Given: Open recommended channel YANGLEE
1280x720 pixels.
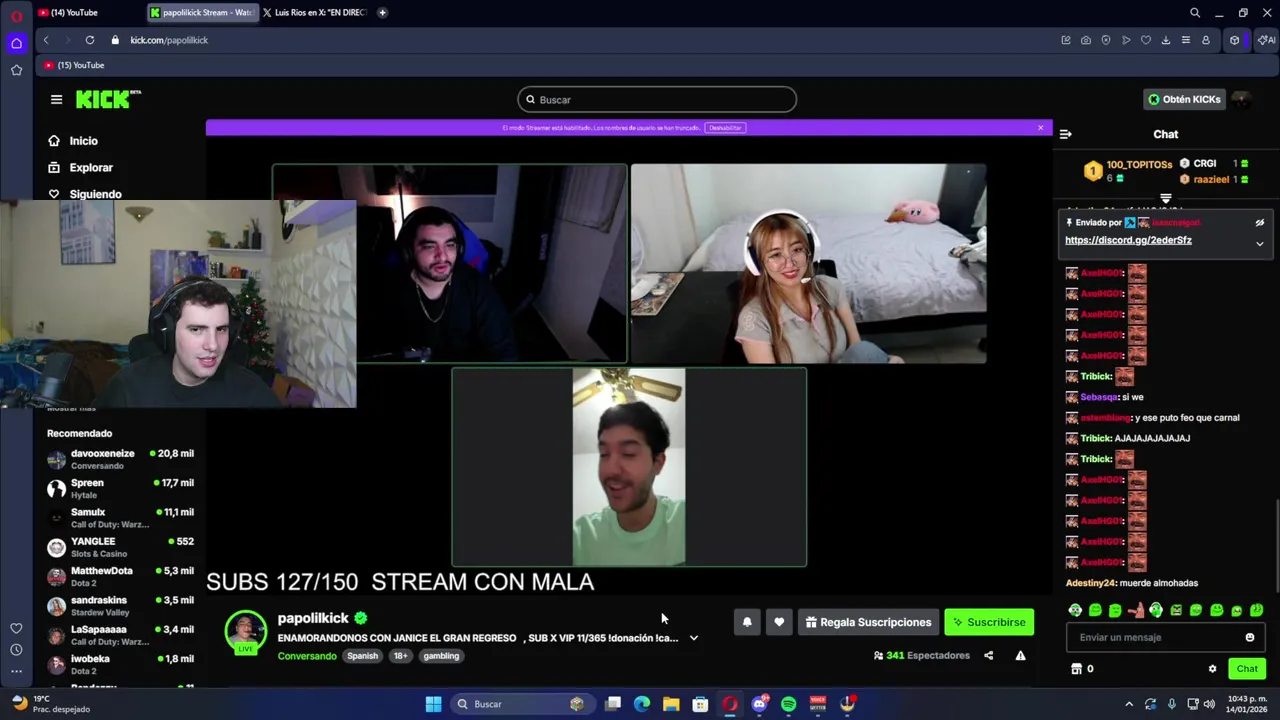Looking at the screenshot, I should [120, 547].
